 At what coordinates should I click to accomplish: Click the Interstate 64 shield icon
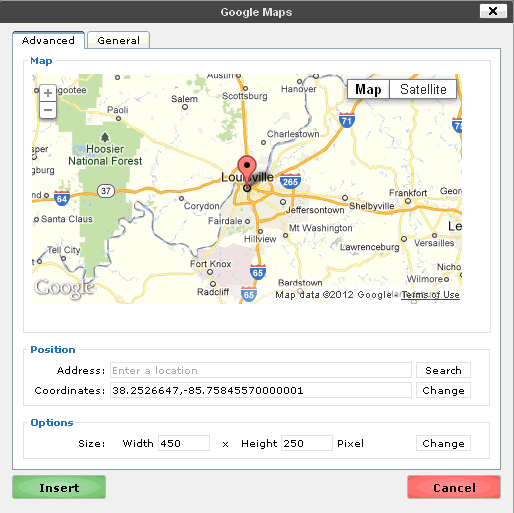62,198
